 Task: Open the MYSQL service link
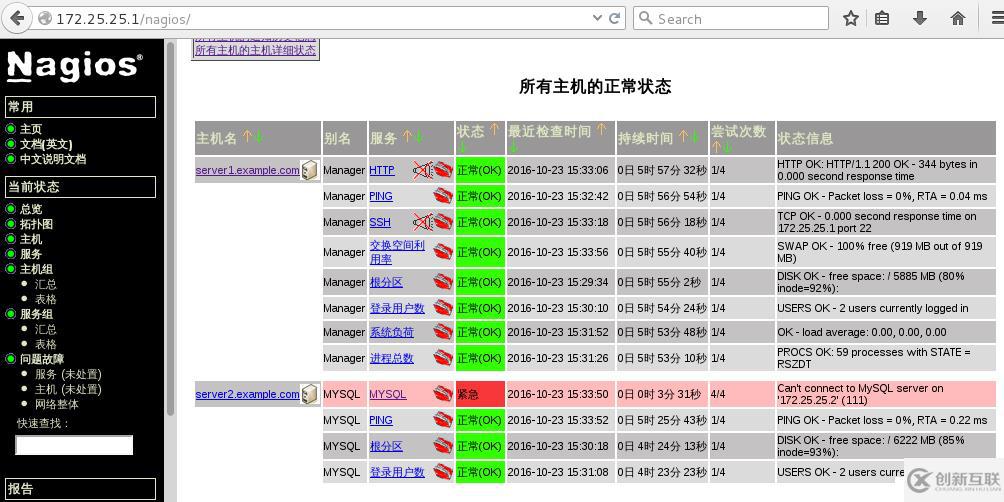click(387, 394)
